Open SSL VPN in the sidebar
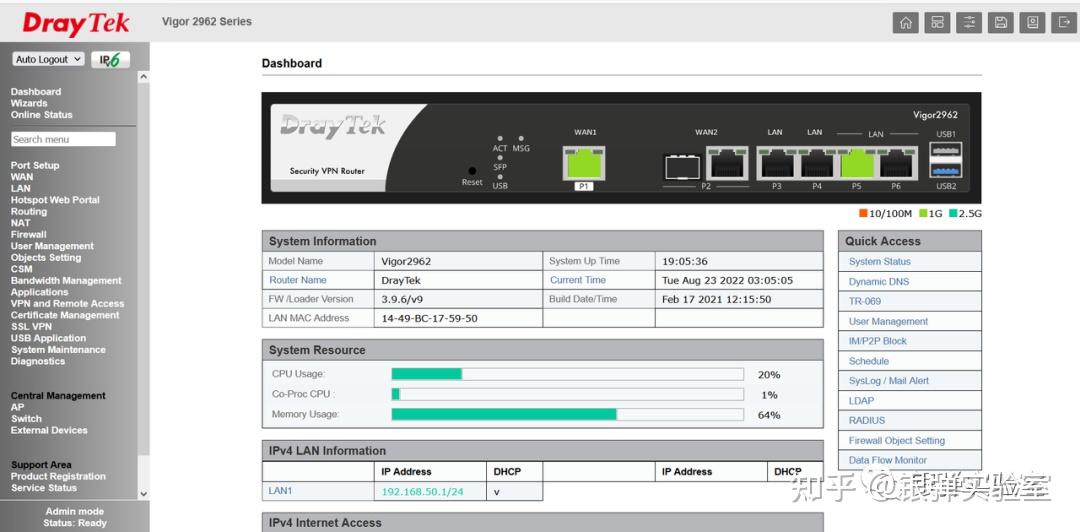 tap(31, 327)
